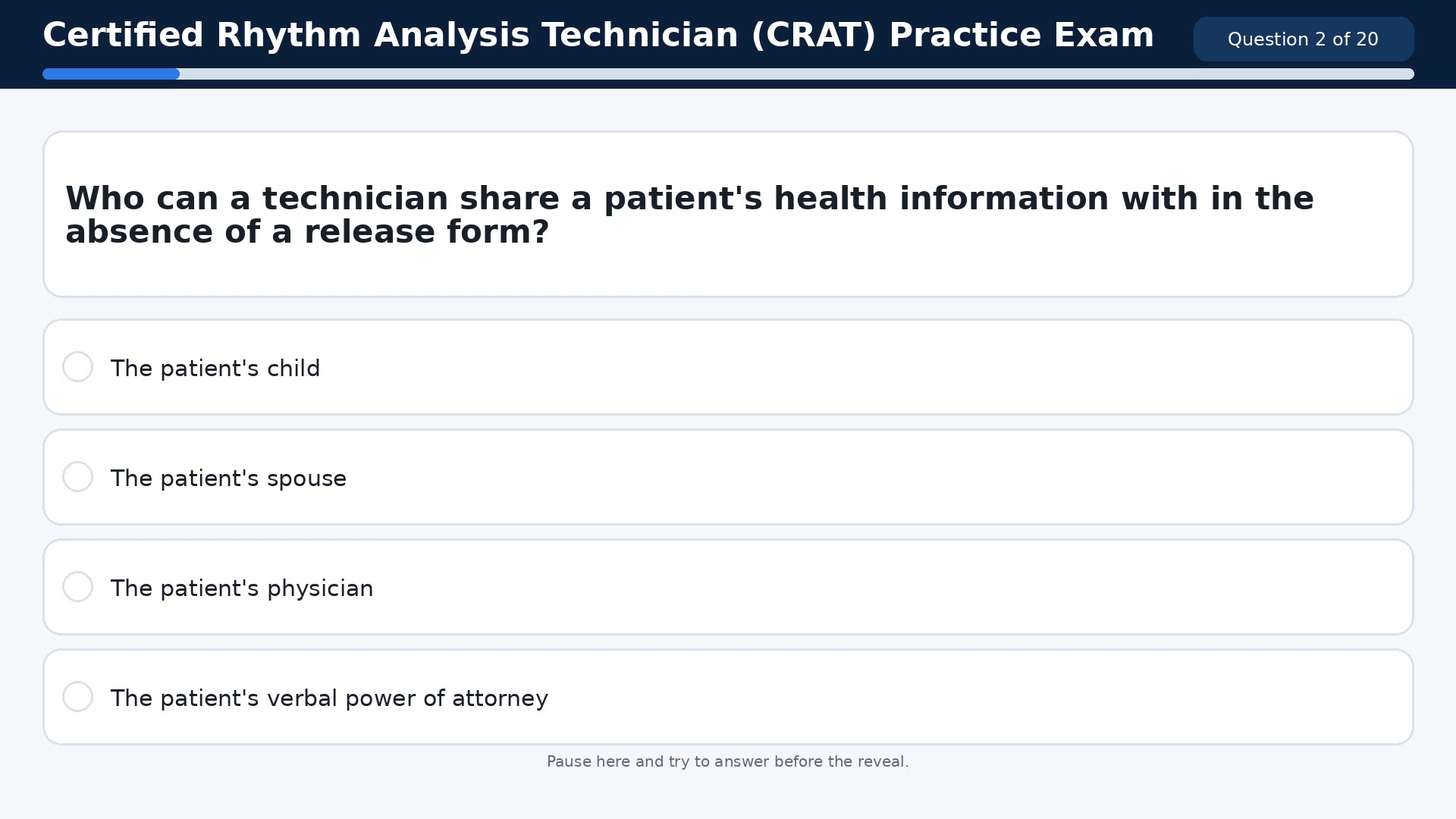Viewport: 1456px width, 819px height.
Task: Choose the radio circle beside "The patient's spouse"
Action: 77,477
